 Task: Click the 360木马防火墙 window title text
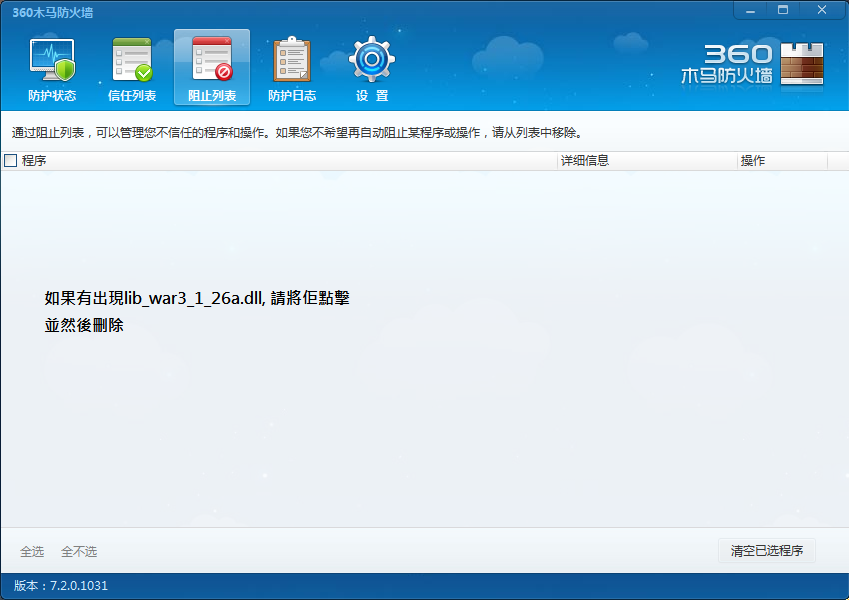pos(53,12)
